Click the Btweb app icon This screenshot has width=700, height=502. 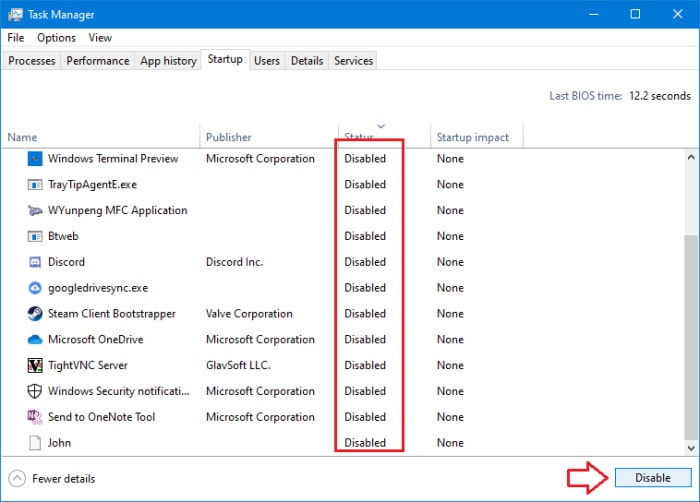pos(35,236)
